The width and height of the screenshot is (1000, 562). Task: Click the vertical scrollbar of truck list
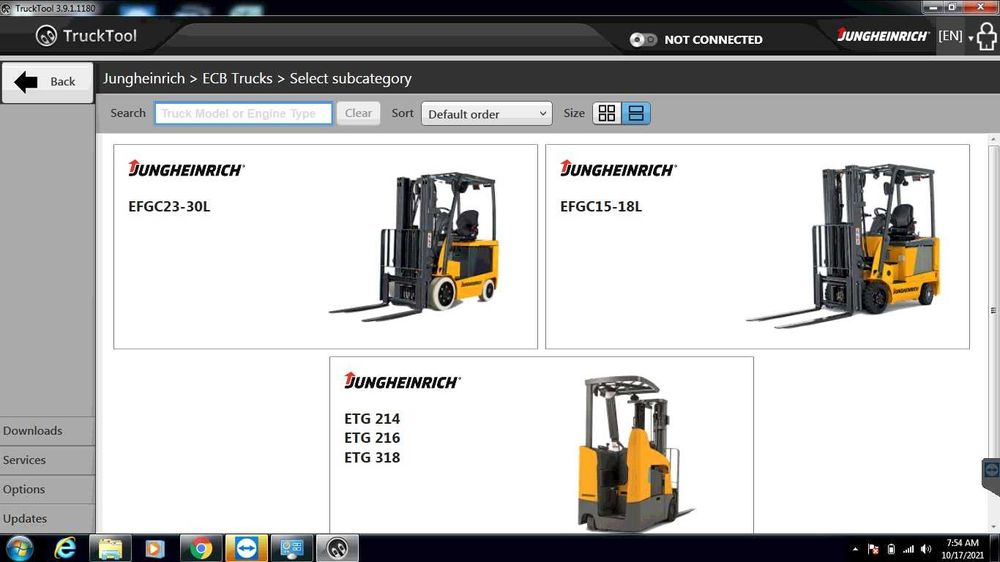tap(993, 311)
